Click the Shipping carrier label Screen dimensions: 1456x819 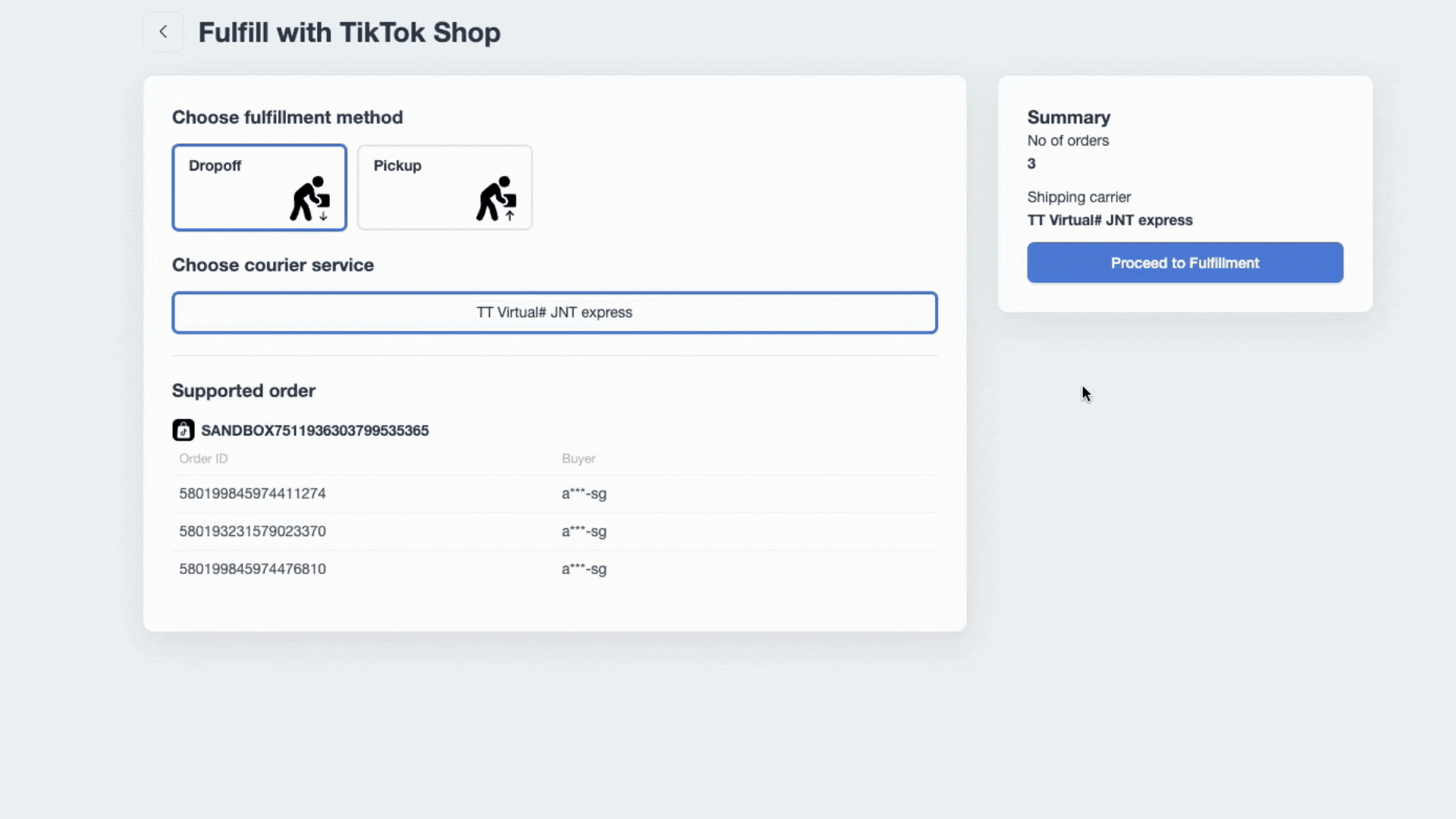click(x=1078, y=197)
